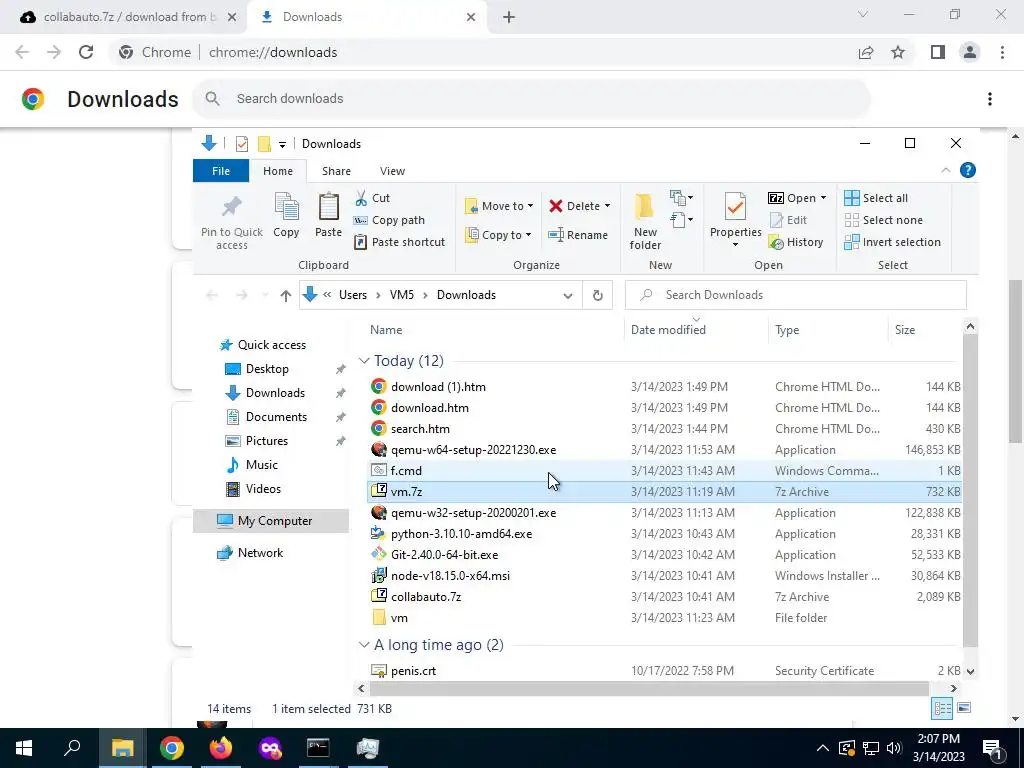Reload page in Chrome toolbar
1024x768 pixels.
(x=86, y=52)
